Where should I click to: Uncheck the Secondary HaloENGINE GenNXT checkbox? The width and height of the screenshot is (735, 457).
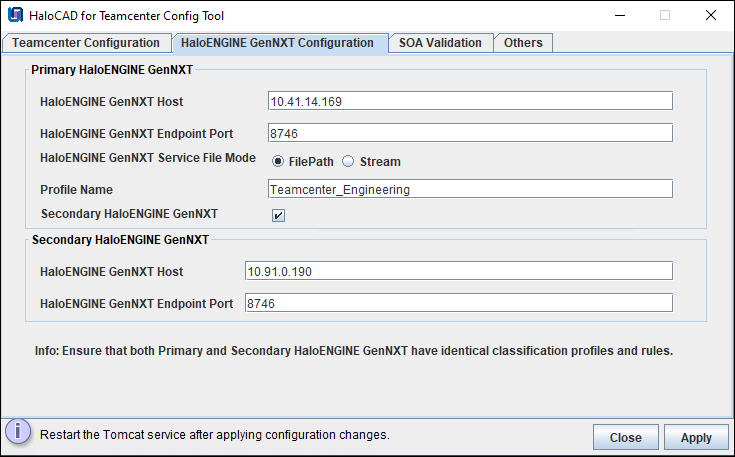[x=278, y=215]
